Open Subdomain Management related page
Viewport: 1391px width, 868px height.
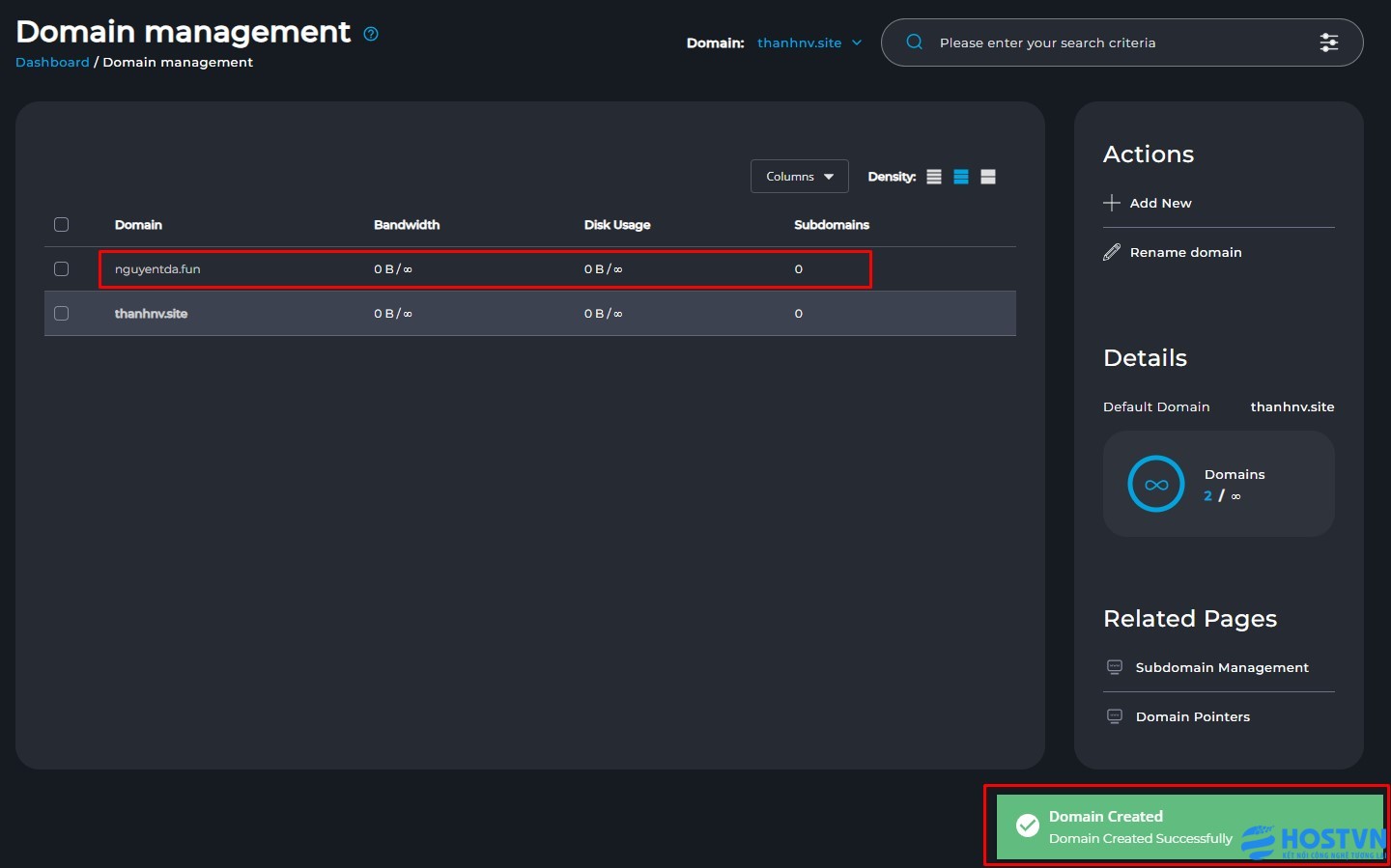[1222, 667]
